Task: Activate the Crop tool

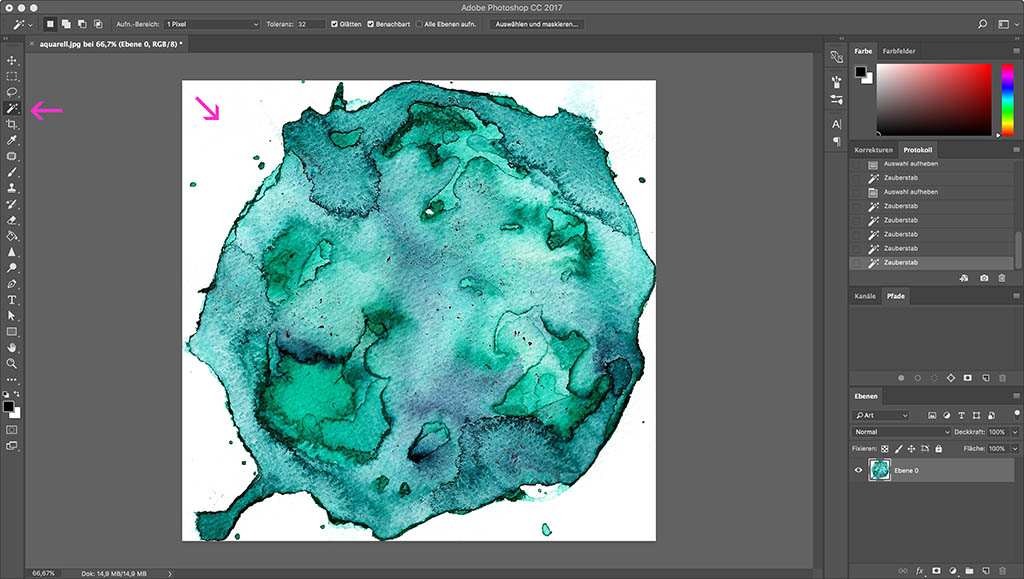Action: click(x=12, y=124)
